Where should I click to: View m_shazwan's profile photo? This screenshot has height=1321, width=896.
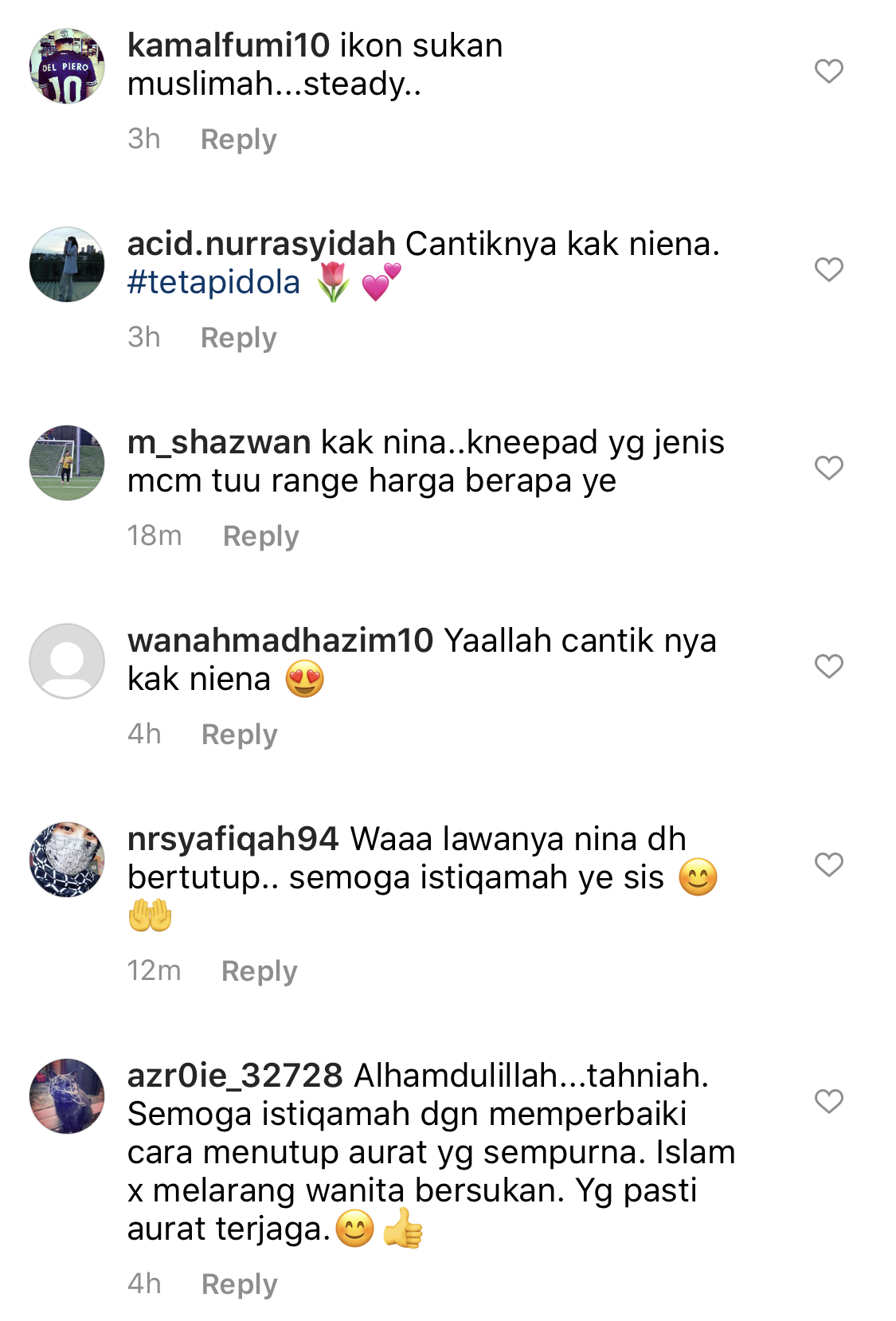[67, 463]
